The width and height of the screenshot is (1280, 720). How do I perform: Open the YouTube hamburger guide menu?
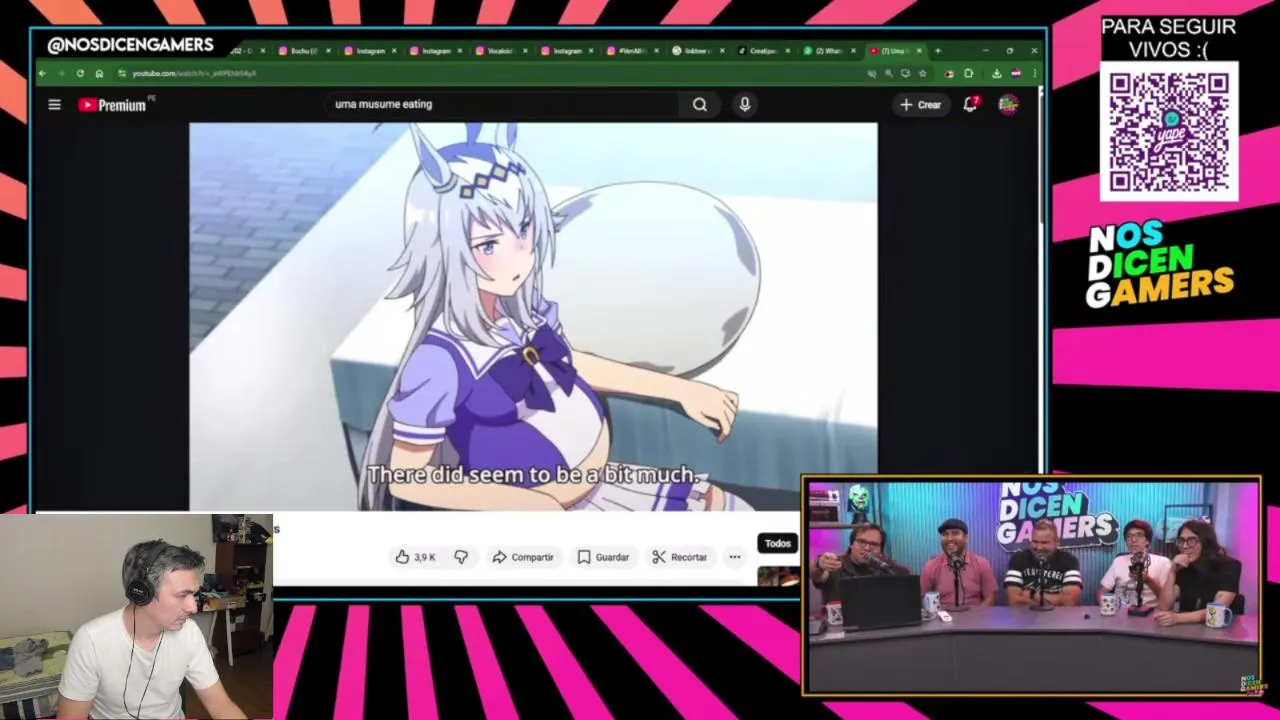coord(55,104)
